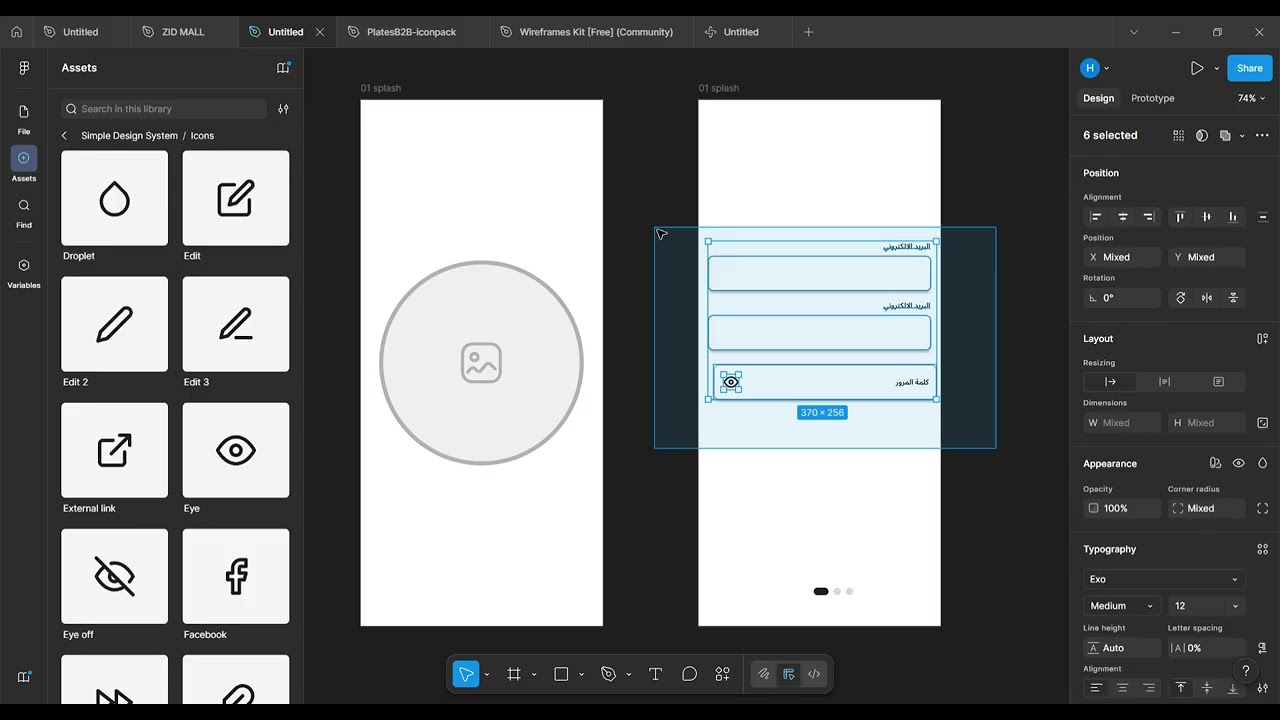This screenshot has height=720, width=1280.
Task: Open the Medium font weight dropdown
Action: pyautogui.click(x=1121, y=606)
